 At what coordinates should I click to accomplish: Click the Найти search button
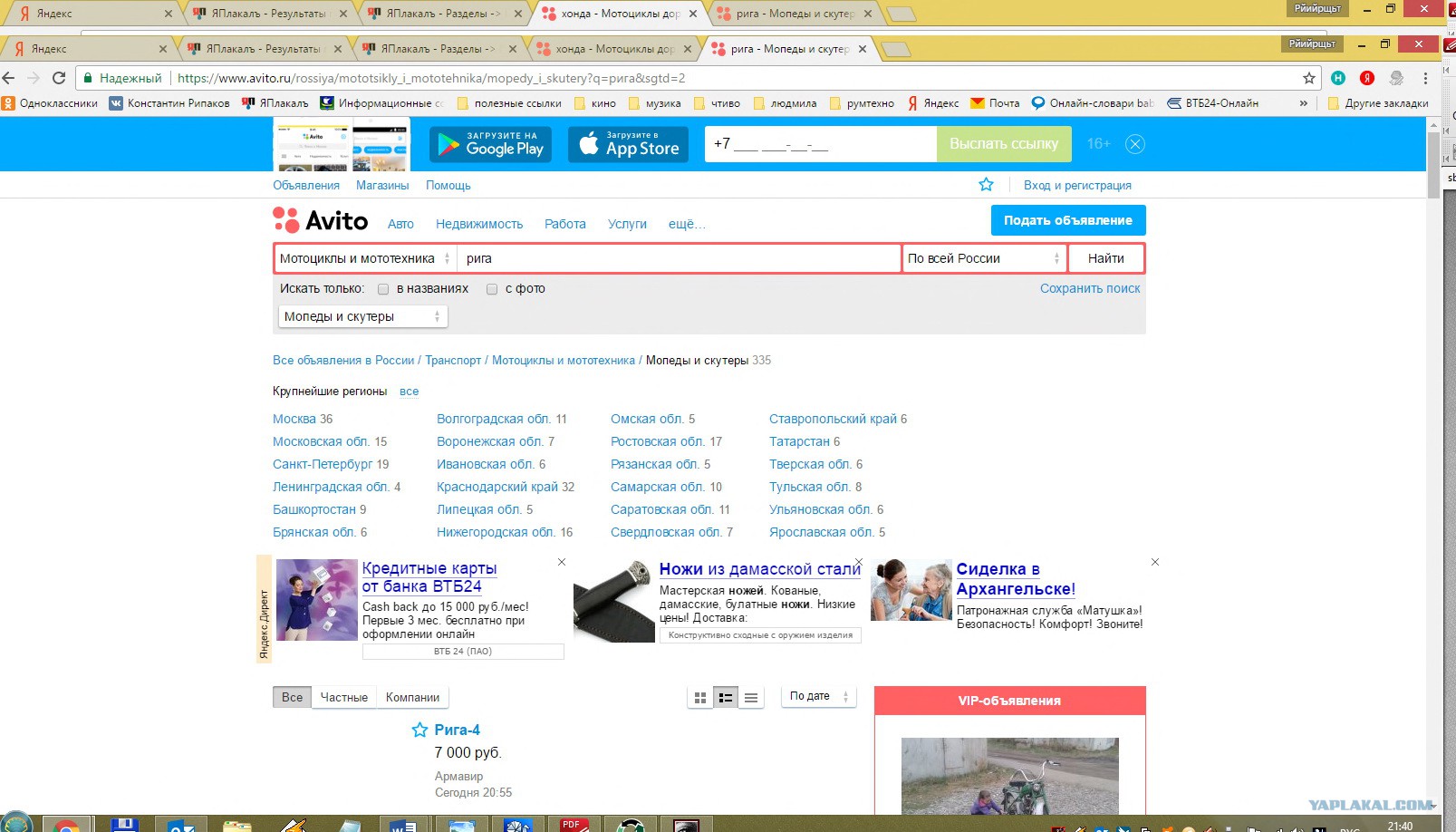(x=1106, y=258)
